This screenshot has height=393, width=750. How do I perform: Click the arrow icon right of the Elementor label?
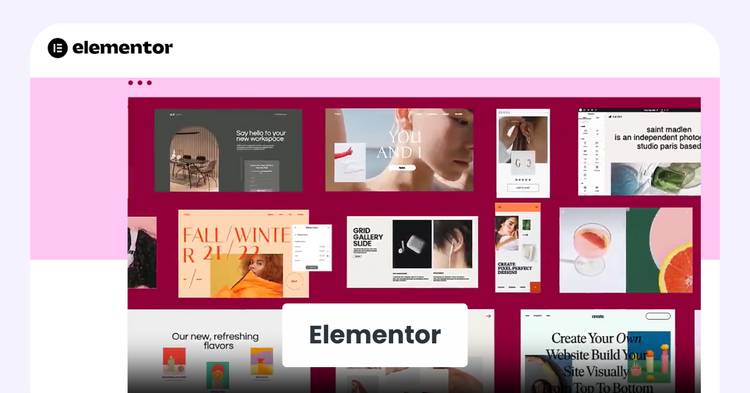(488, 316)
